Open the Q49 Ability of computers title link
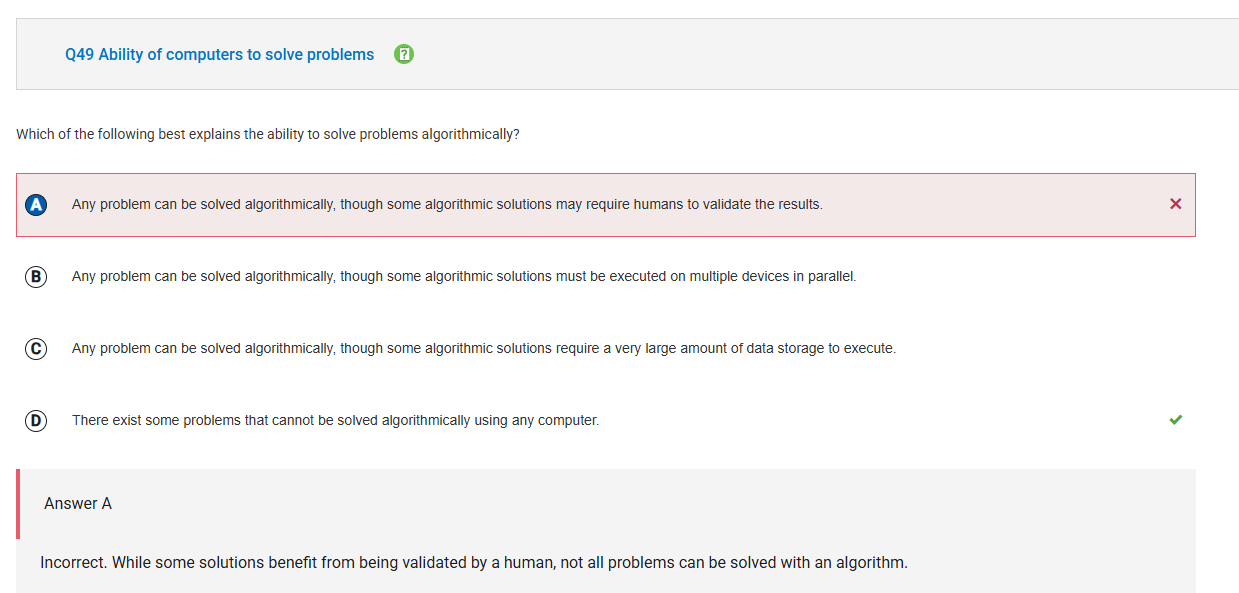This screenshot has width=1239, height=593. [219, 54]
